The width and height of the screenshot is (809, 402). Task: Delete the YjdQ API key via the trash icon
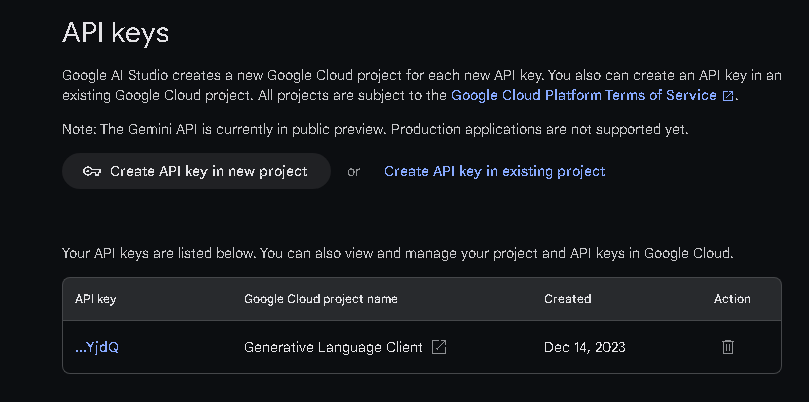(727, 347)
